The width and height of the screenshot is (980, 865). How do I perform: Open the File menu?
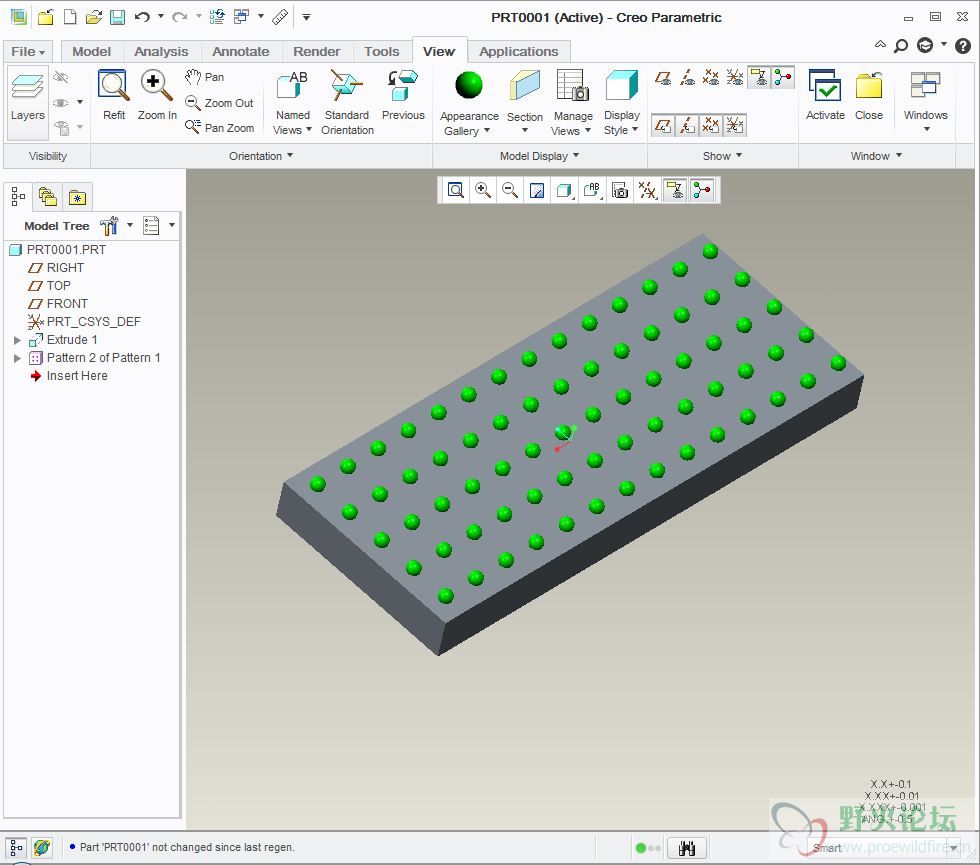(28, 51)
